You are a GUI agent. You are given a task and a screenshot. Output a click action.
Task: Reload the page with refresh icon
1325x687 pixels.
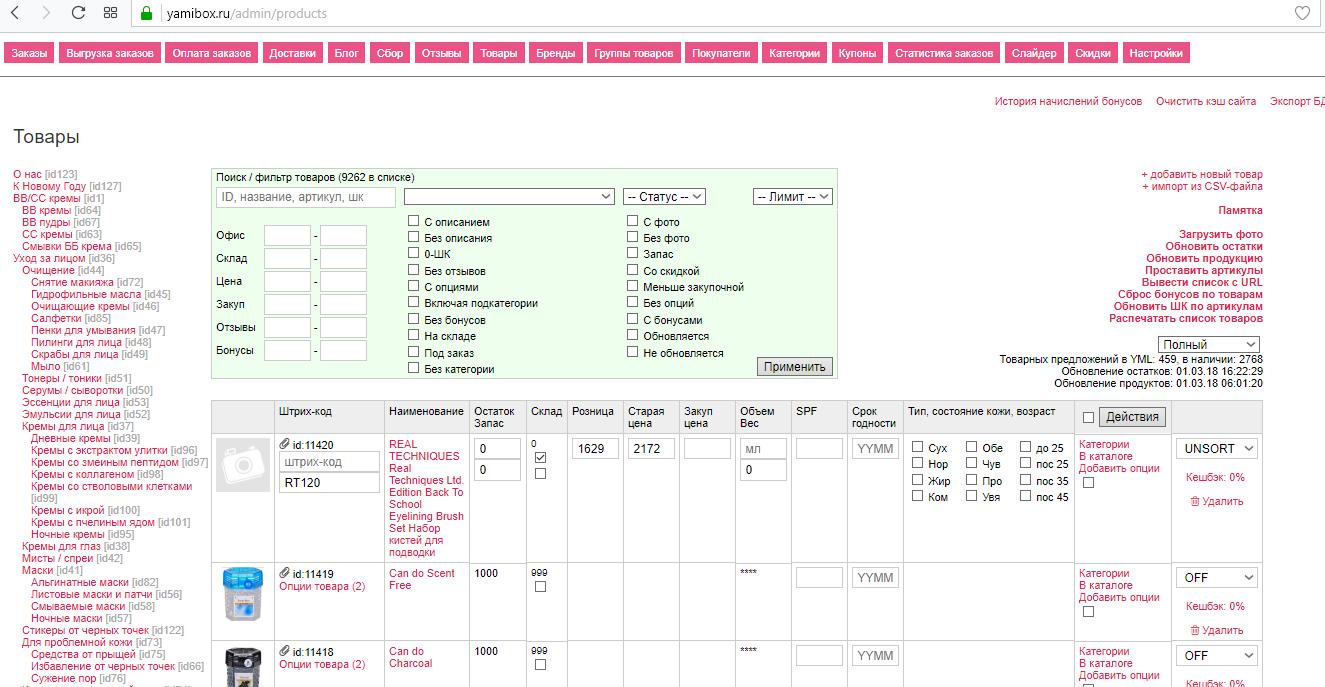pyautogui.click(x=78, y=13)
